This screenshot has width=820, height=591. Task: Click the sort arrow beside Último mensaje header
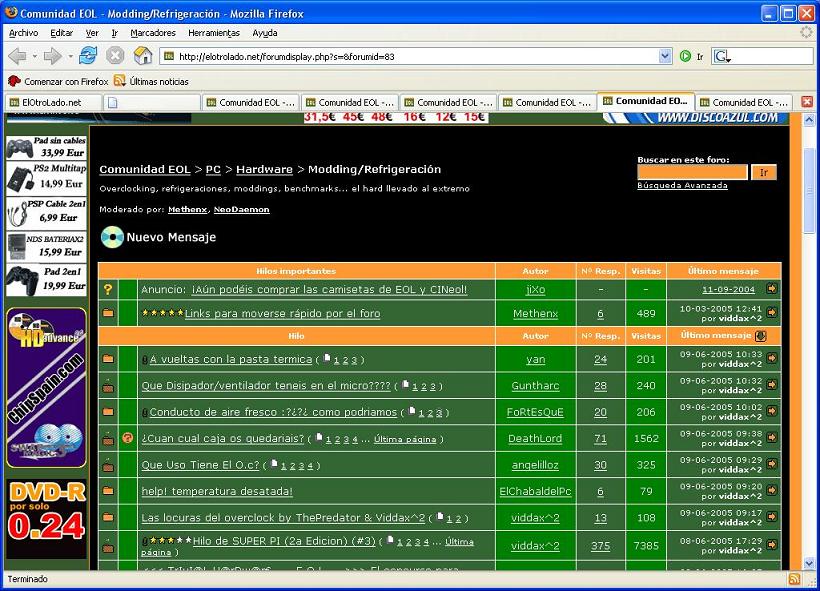761,336
